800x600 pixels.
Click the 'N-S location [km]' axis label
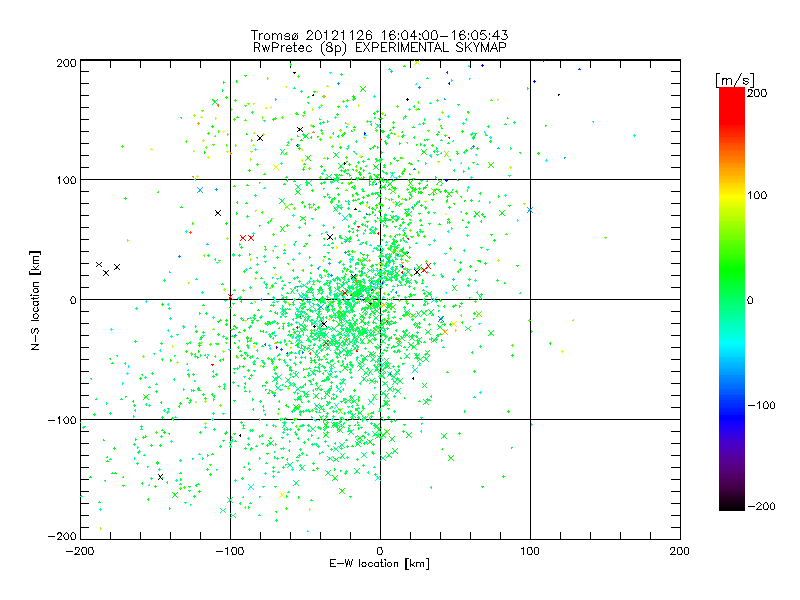(x=35, y=301)
